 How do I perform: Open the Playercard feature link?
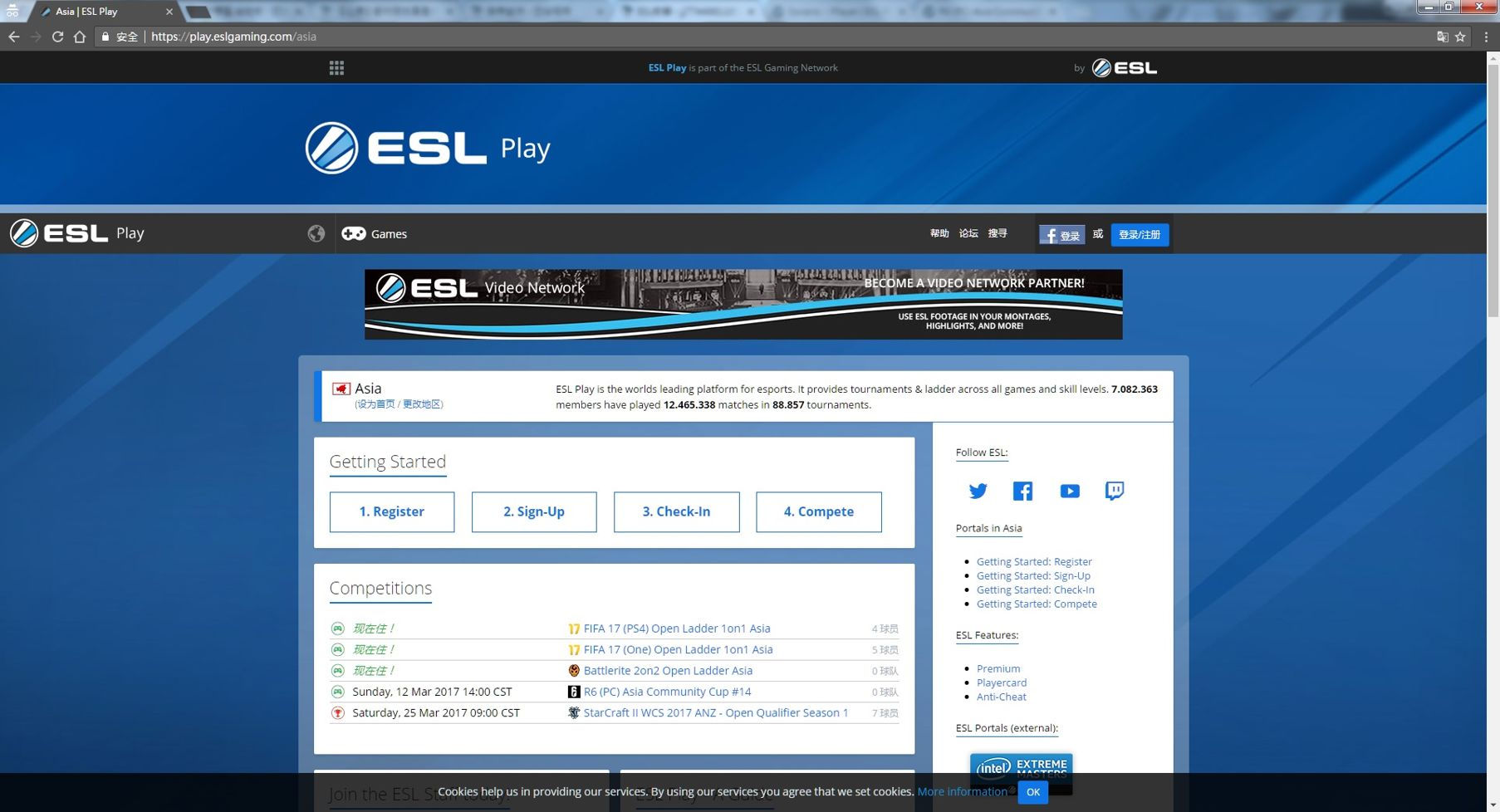[x=1002, y=682]
